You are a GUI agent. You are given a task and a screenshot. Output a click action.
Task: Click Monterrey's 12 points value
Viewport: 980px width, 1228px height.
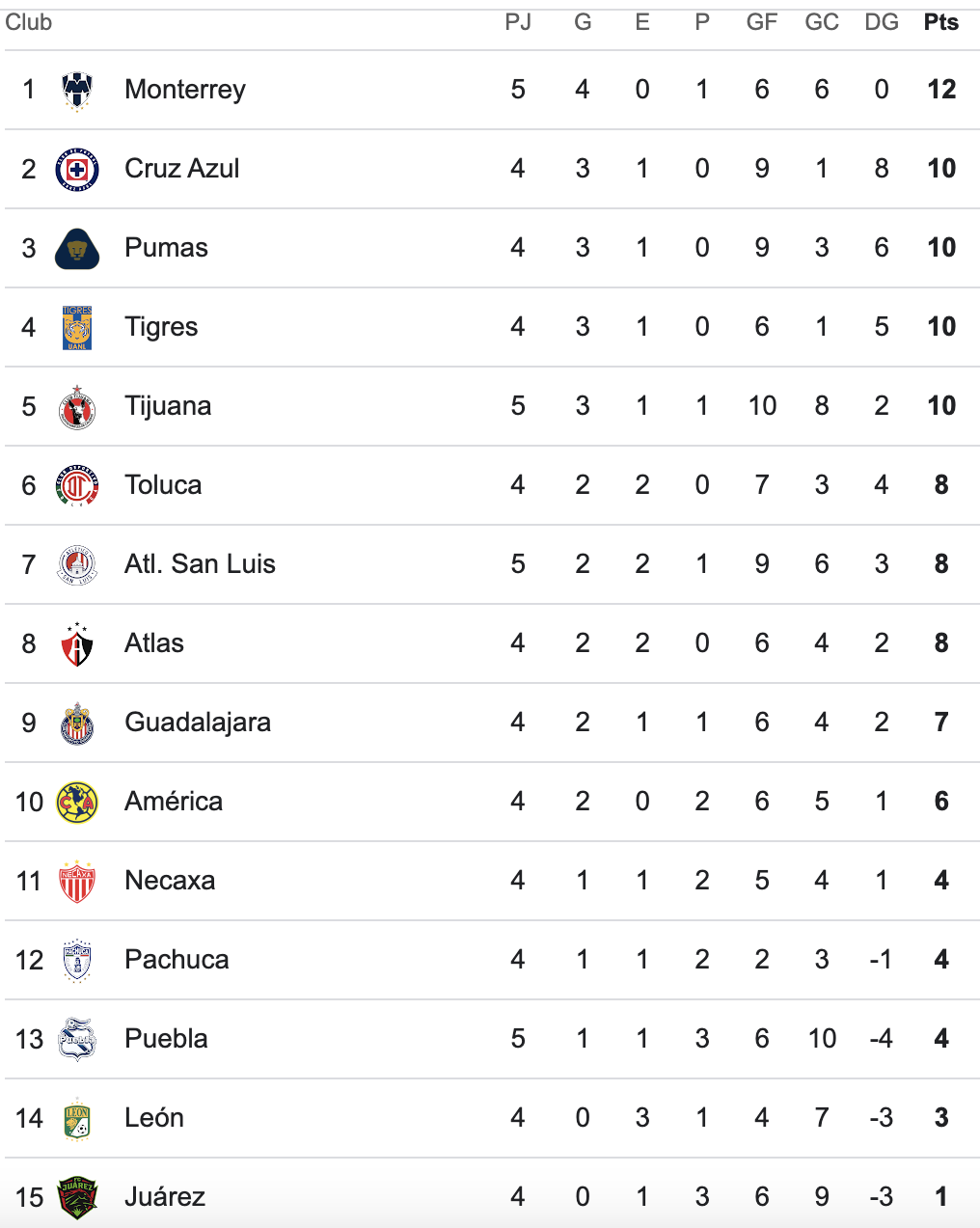940,90
